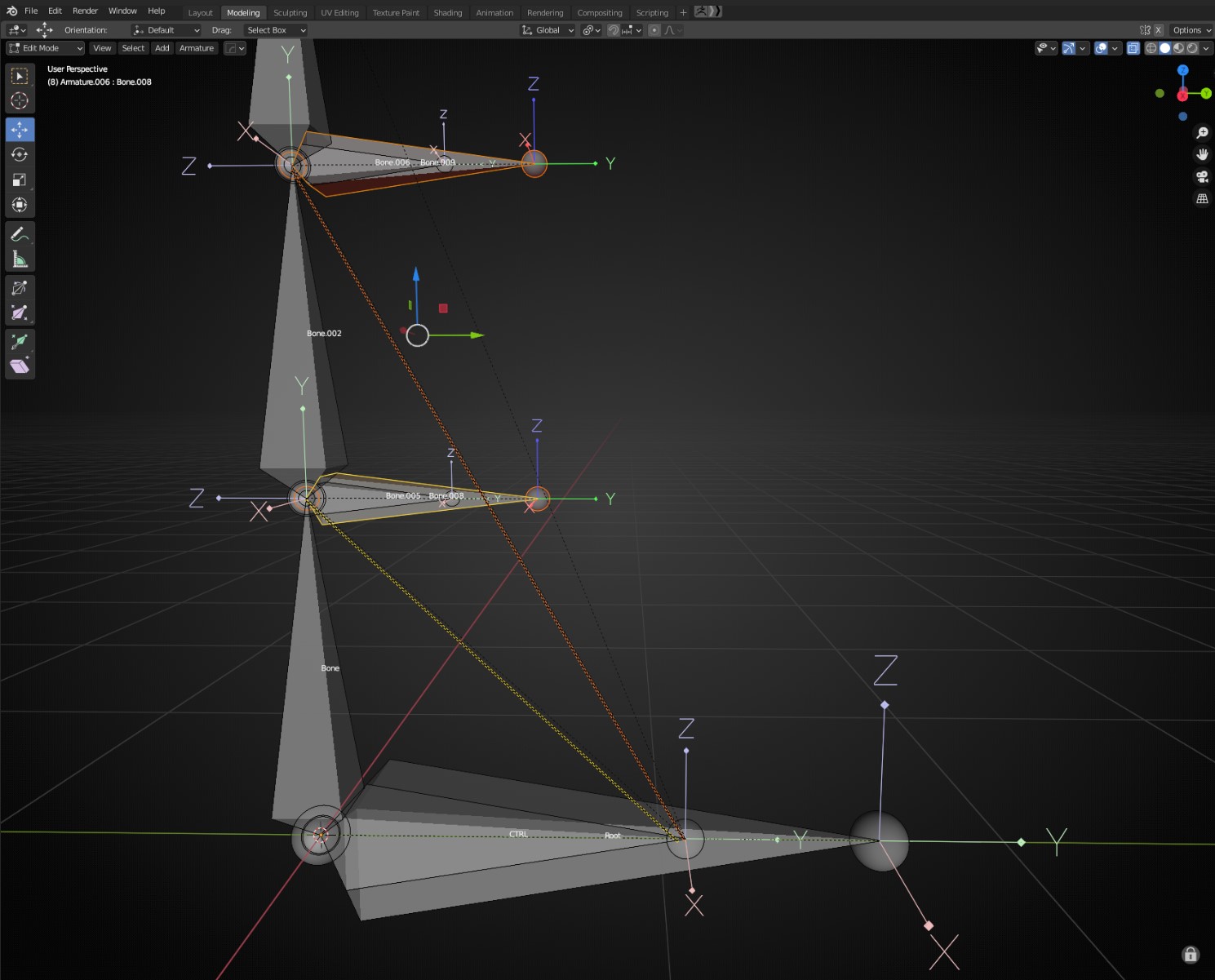The image size is (1215, 980).
Task: Select the Shear tool
Action: (x=20, y=367)
